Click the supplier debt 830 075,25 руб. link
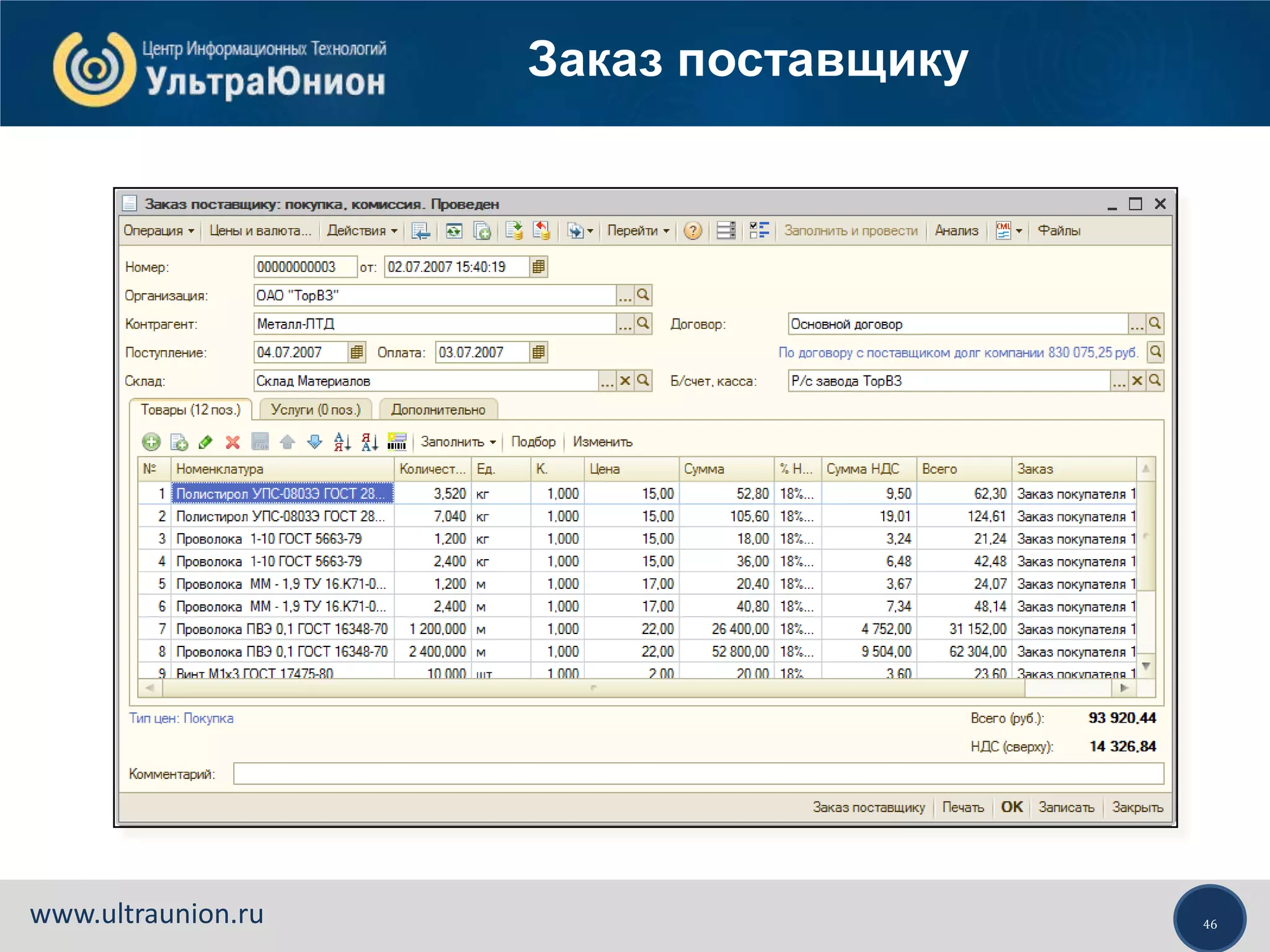Screen dimensions: 1270x952 [x=958, y=353]
